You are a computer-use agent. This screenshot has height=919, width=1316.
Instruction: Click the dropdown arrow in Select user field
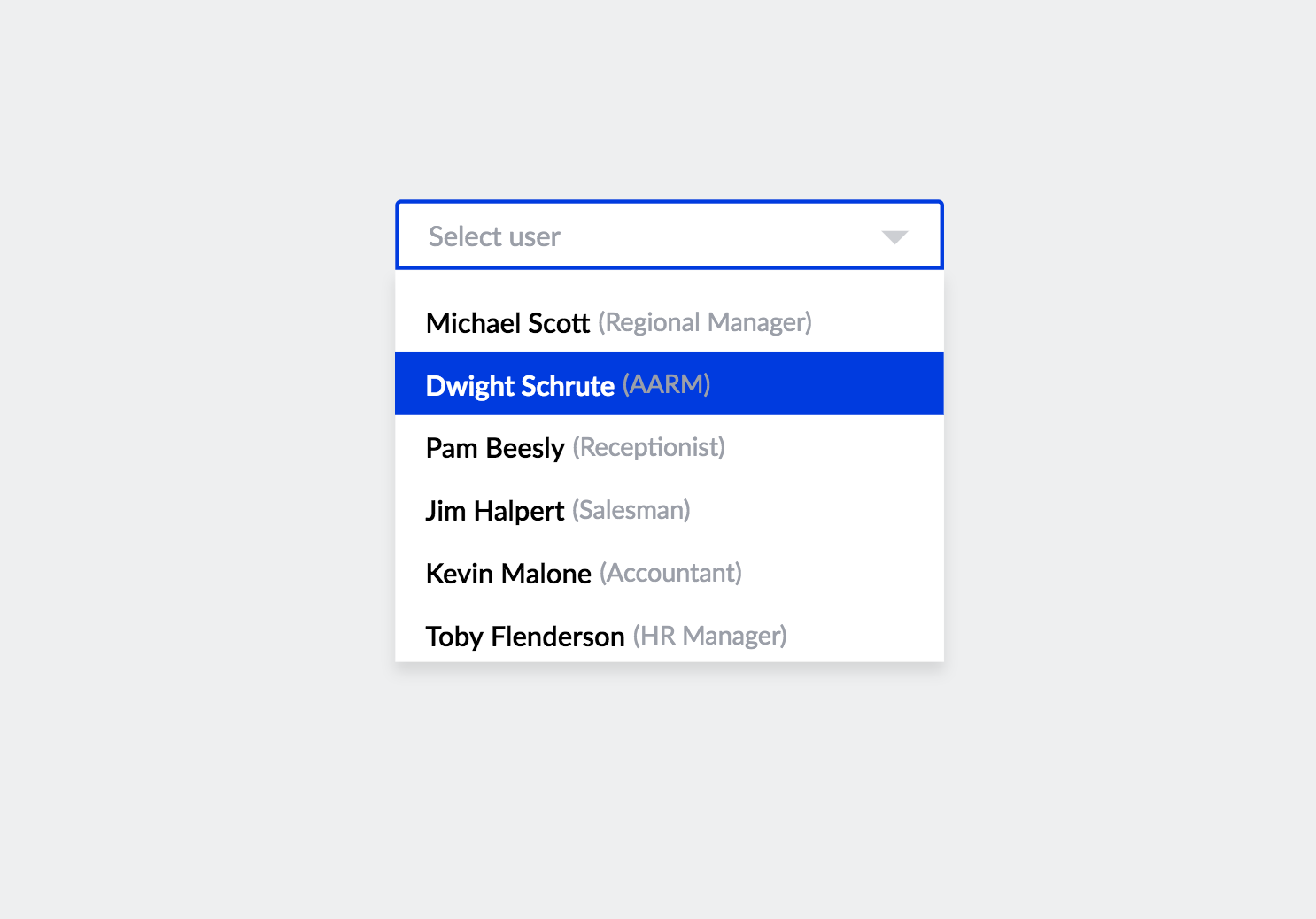894,237
